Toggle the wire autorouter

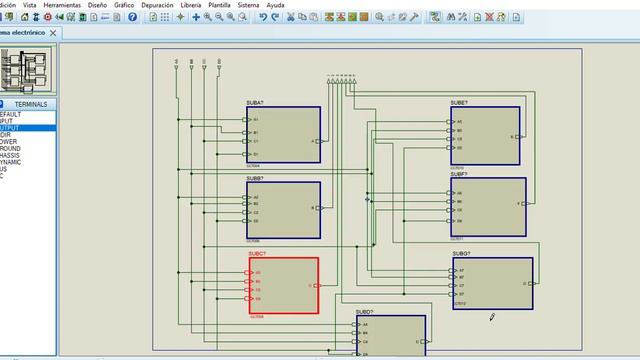(435, 17)
